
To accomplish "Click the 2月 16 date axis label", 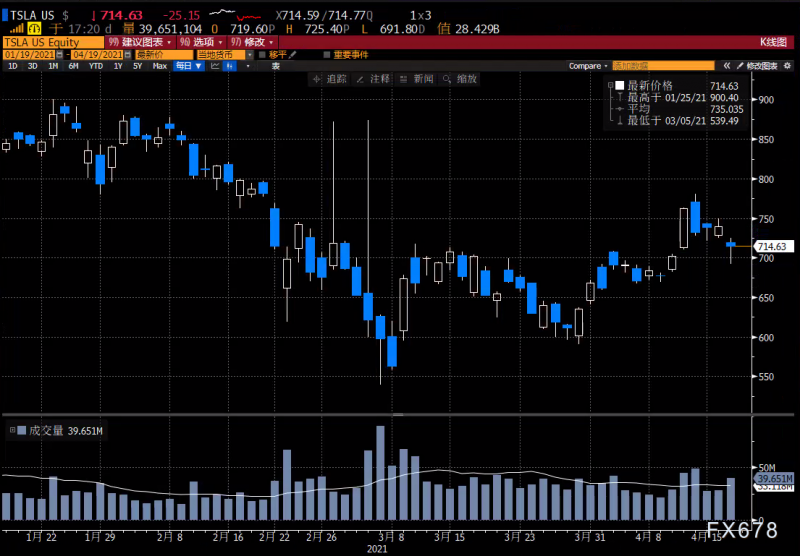I will pos(228,537).
